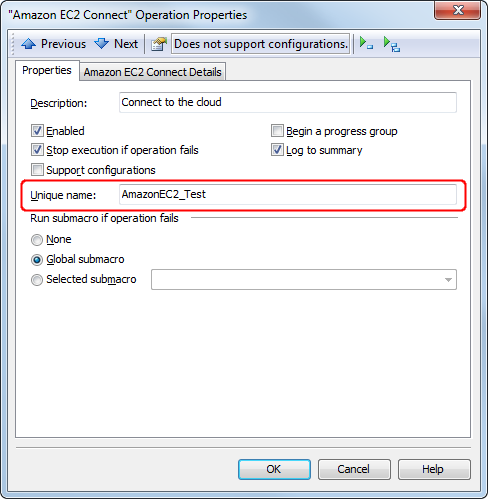The width and height of the screenshot is (488, 499).
Task: Switch to Amazon EC2 Connect Details tab
Action: coord(153,72)
